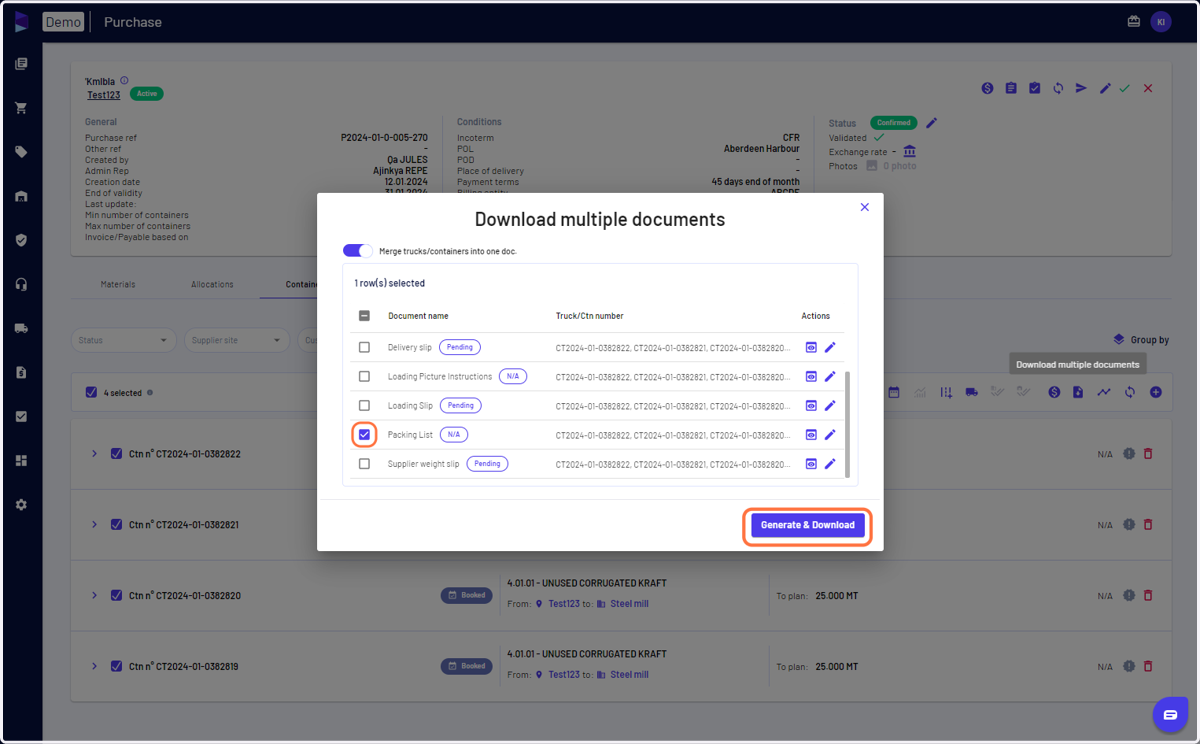Open the invoice dollar section in sidebar
Viewport: 1200px width, 744px height.
[21, 372]
